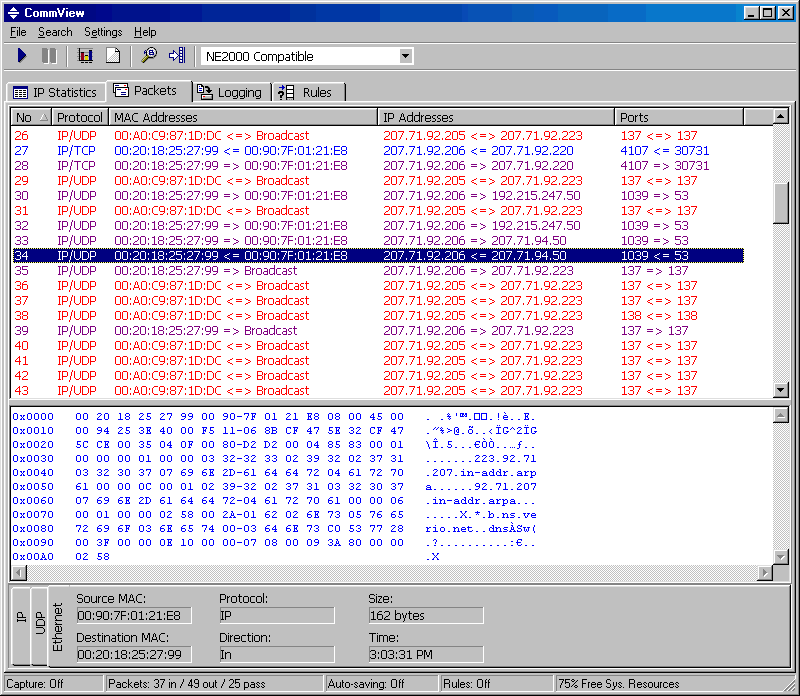Switch to the IP Statistics tab
This screenshot has height=696, width=800.
pos(55,92)
